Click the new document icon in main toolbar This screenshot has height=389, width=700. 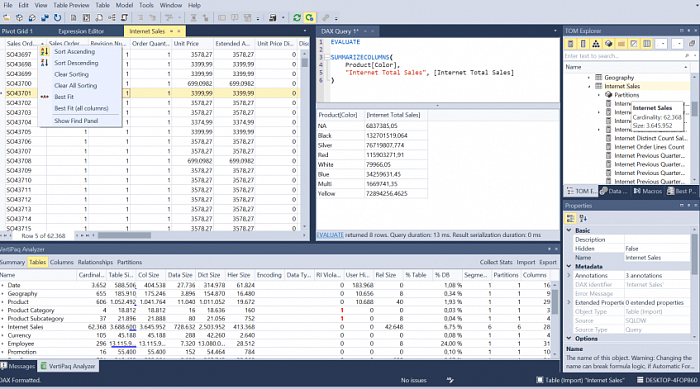(74, 18)
